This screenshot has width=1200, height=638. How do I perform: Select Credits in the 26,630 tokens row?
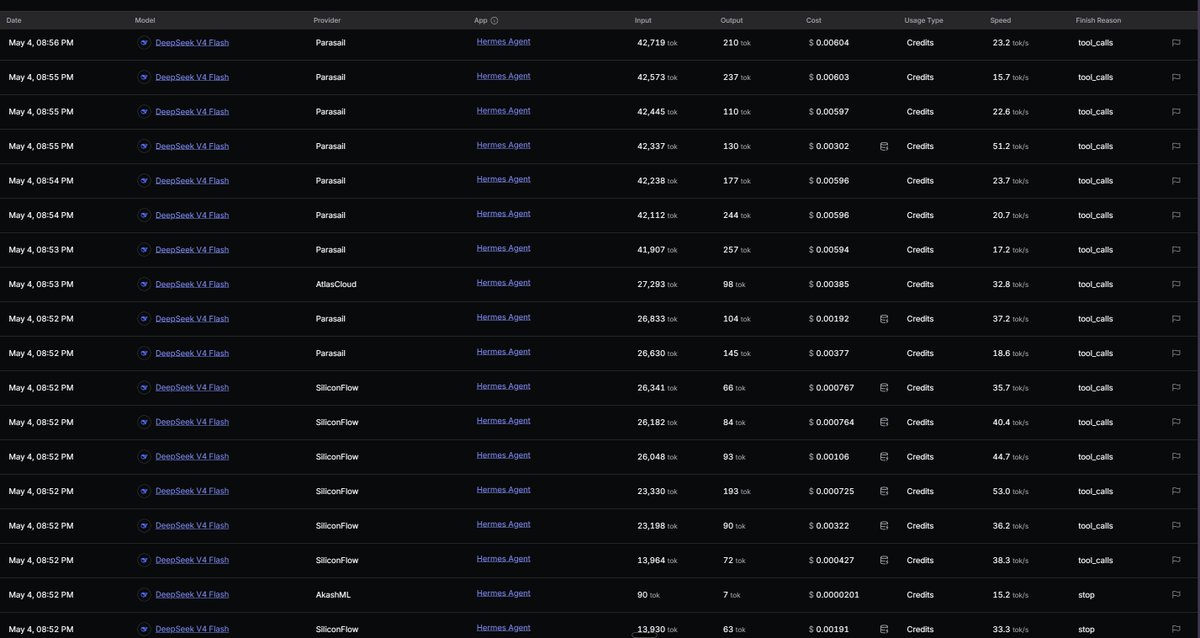click(x=920, y=353)
